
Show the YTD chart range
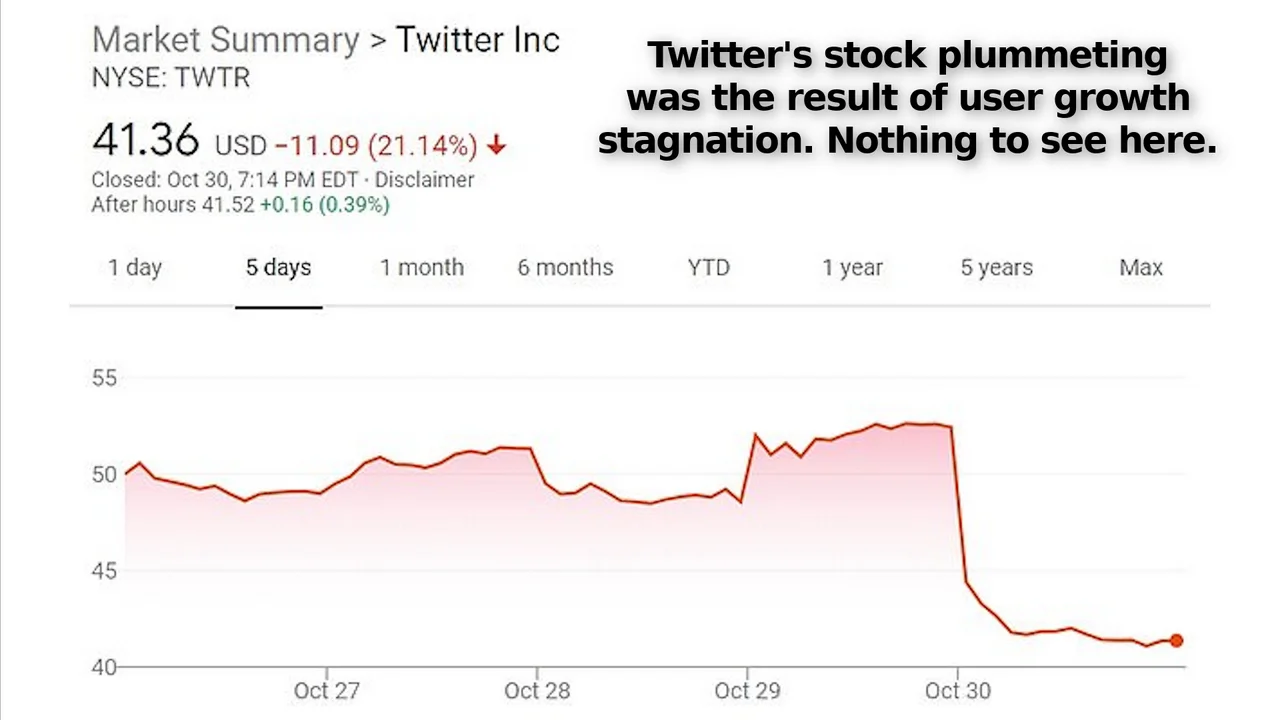click(x=708, y=268)
